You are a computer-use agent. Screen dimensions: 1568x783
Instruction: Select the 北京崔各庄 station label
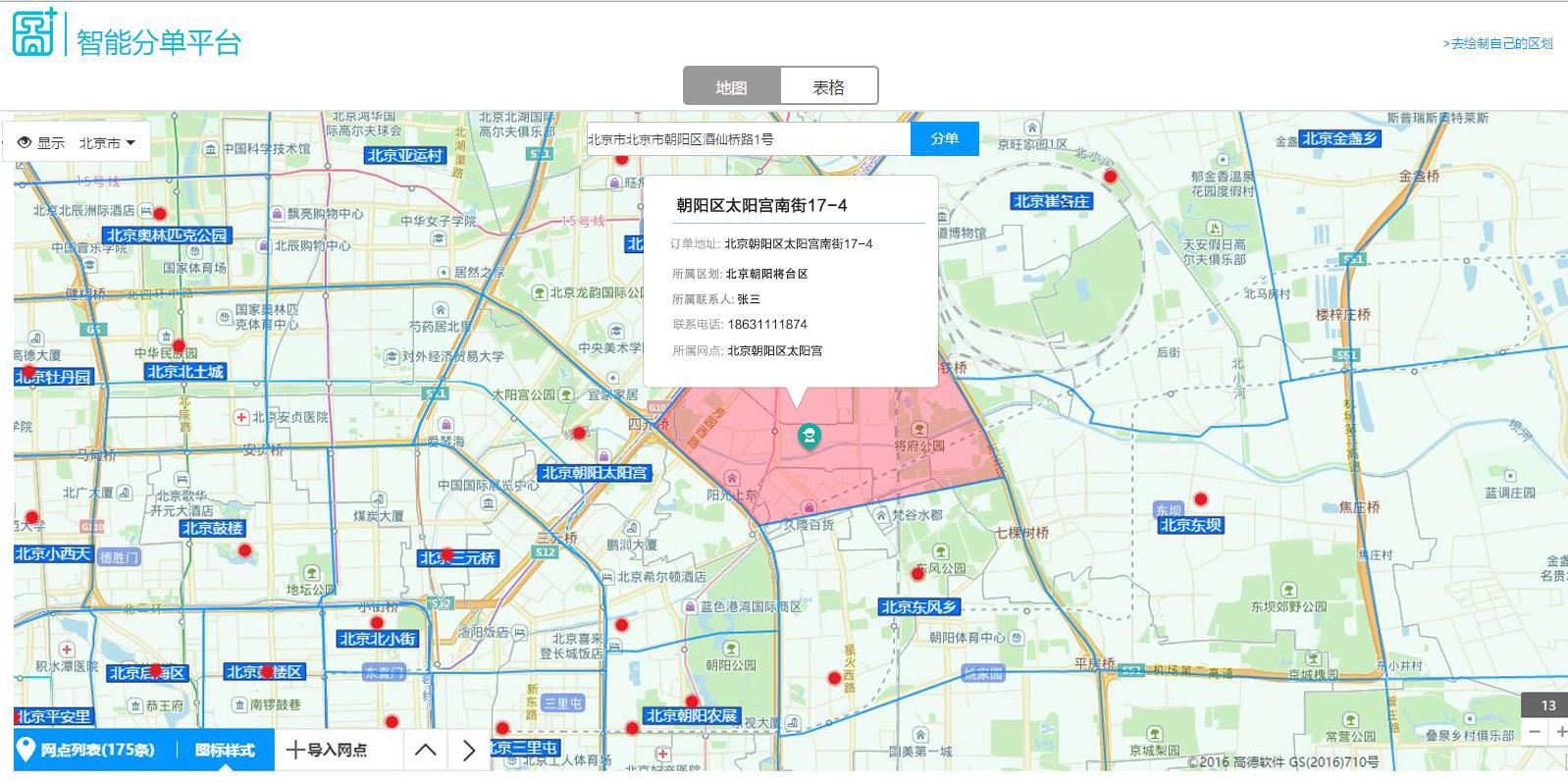[x=1051, y=201]
